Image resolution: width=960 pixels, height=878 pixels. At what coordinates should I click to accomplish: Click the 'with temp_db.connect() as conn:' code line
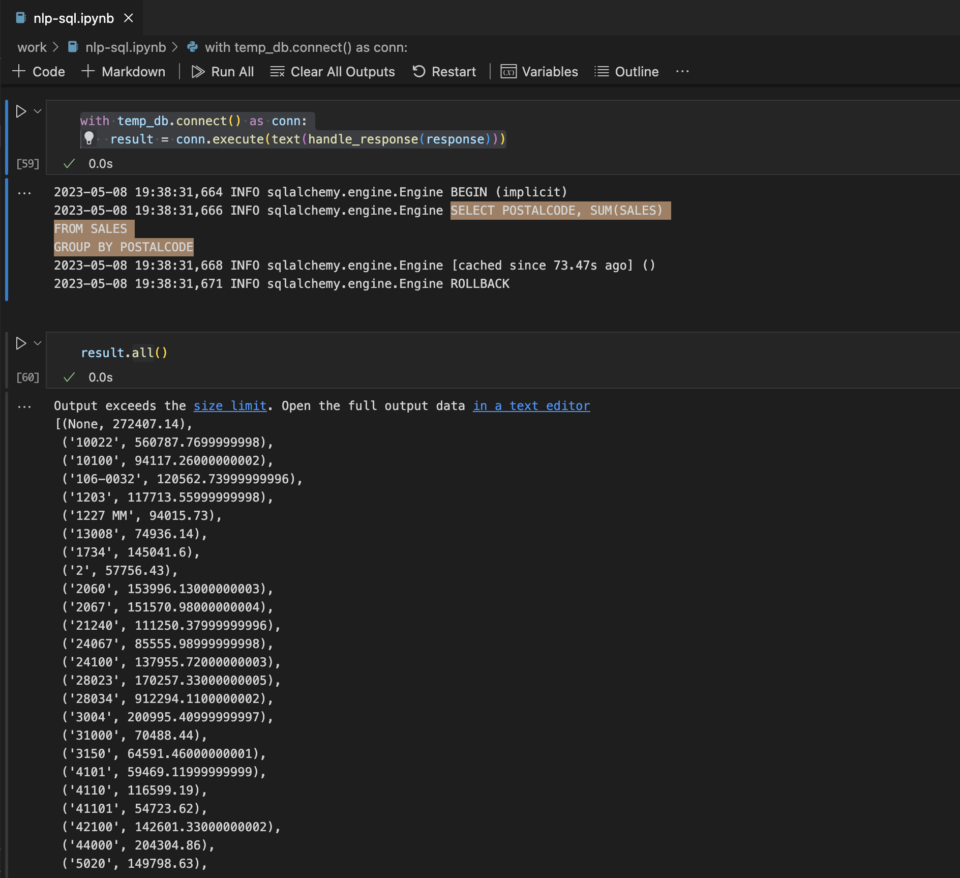(x=193, y=121)
